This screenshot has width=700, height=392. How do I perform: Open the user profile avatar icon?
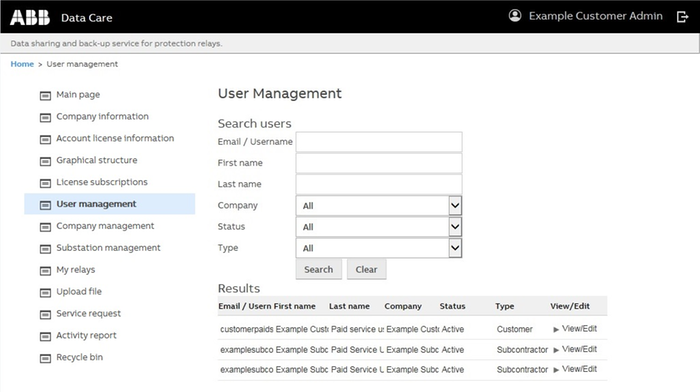coord(515,16)
